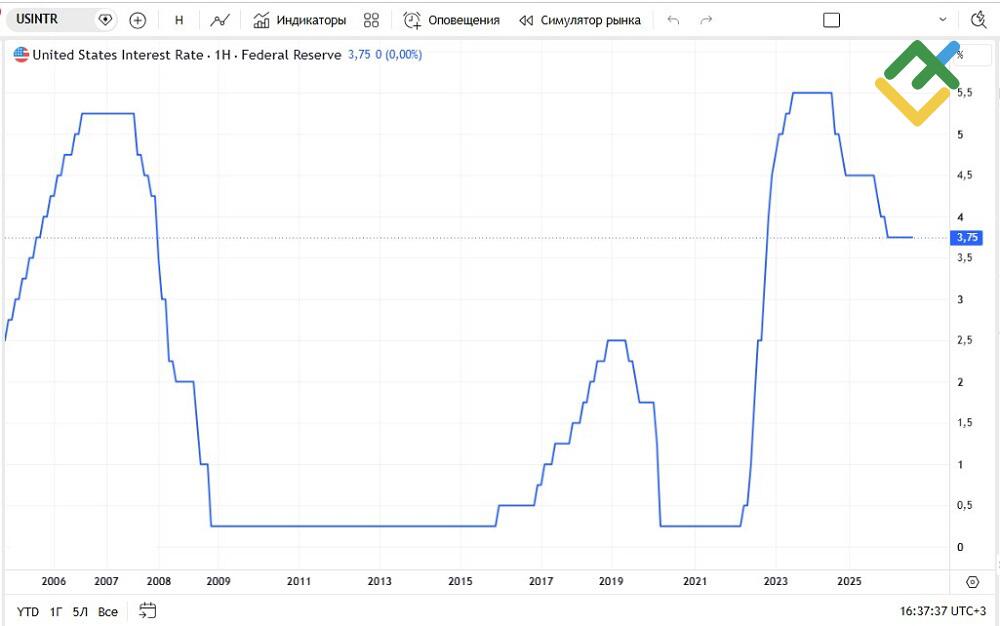Screen dimensions: 1000x626
Task: Create an alert via Оповещения
Action: [x=452, y=20]
